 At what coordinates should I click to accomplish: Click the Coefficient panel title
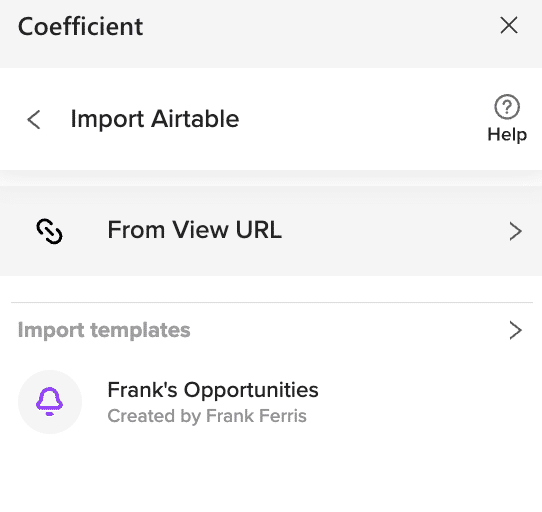tap(81, 26)
